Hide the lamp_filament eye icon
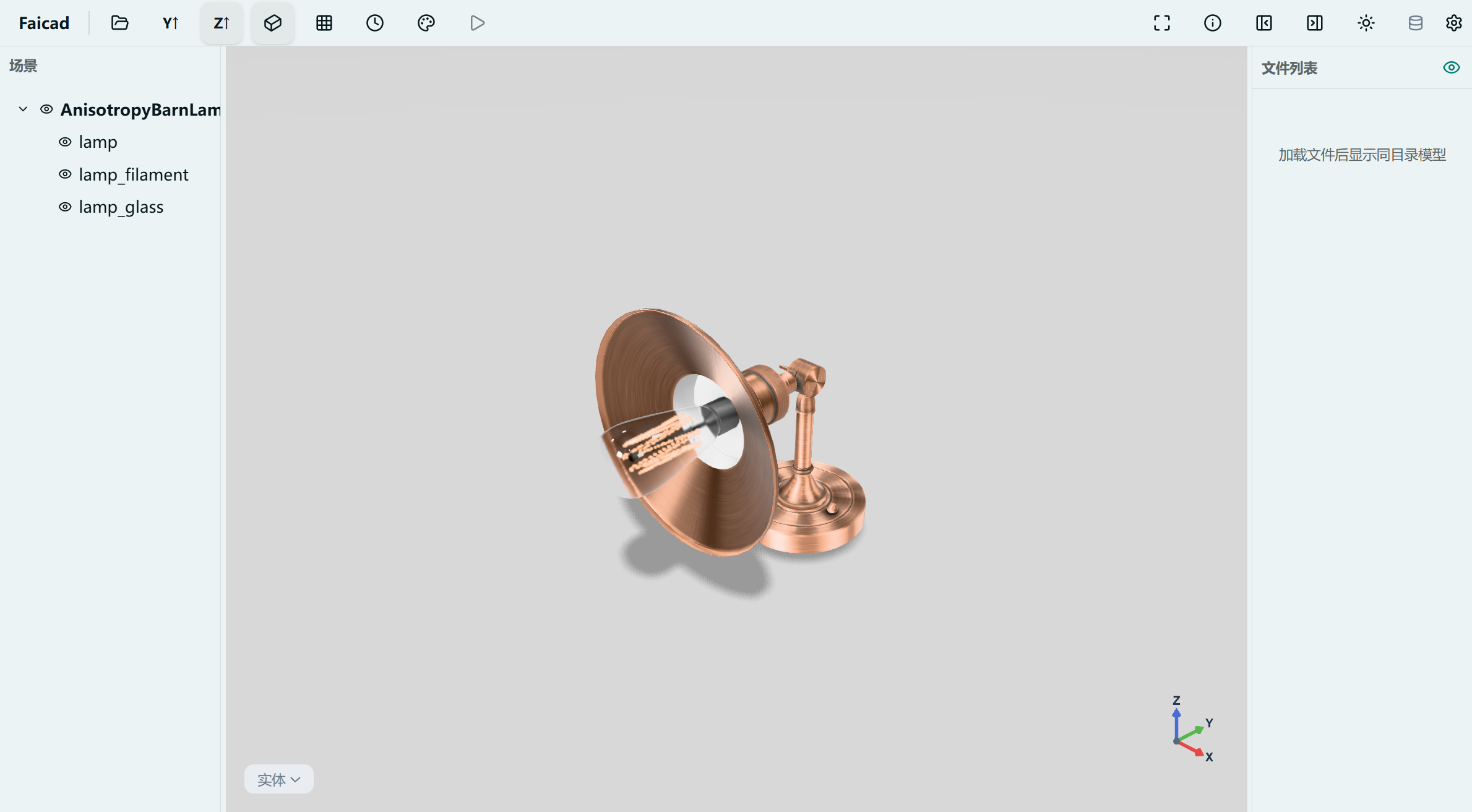Image resolution: width=1472 pixels, height=812 pixels. tap(65, 174)
